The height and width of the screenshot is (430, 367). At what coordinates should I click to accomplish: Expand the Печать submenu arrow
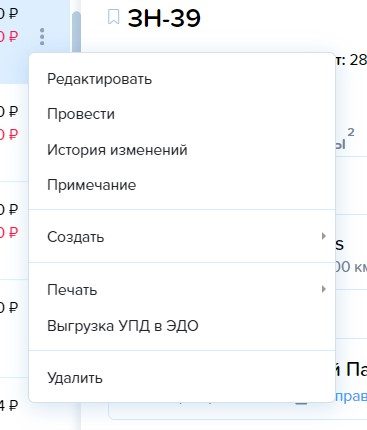[x=323, y=289]
